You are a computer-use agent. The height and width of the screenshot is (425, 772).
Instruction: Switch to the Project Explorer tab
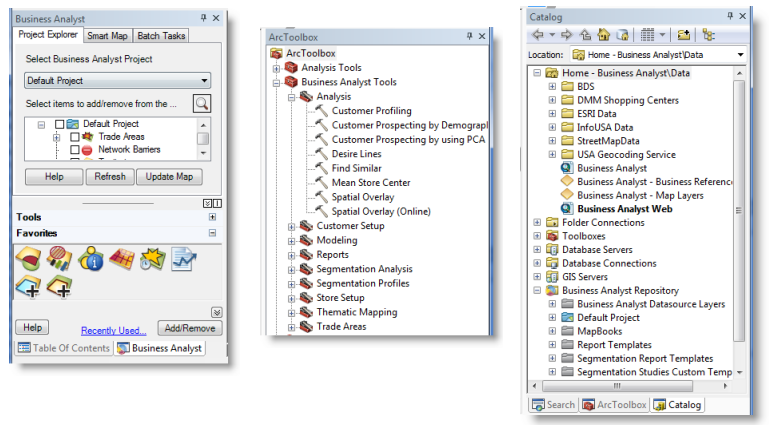coord(48,34)
